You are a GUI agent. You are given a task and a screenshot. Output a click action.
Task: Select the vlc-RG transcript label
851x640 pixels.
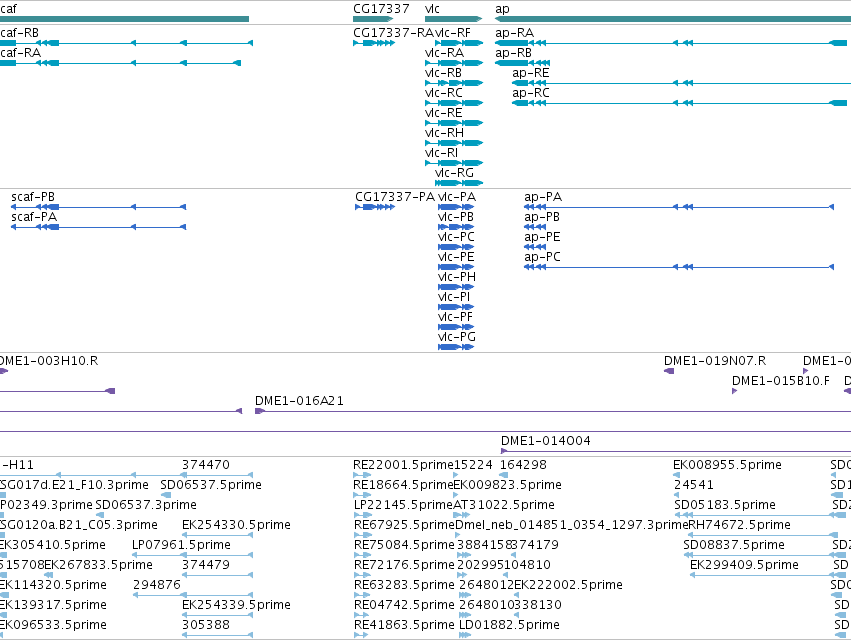click(x=454, y=173)
